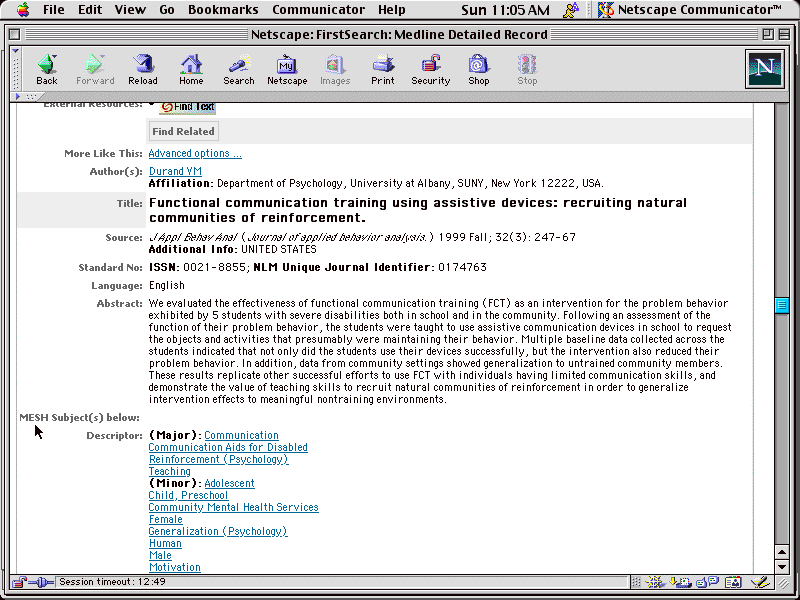Screen dimensions: 800x600
Task: Click the article title Functional communication training
Action: point(418,210)
